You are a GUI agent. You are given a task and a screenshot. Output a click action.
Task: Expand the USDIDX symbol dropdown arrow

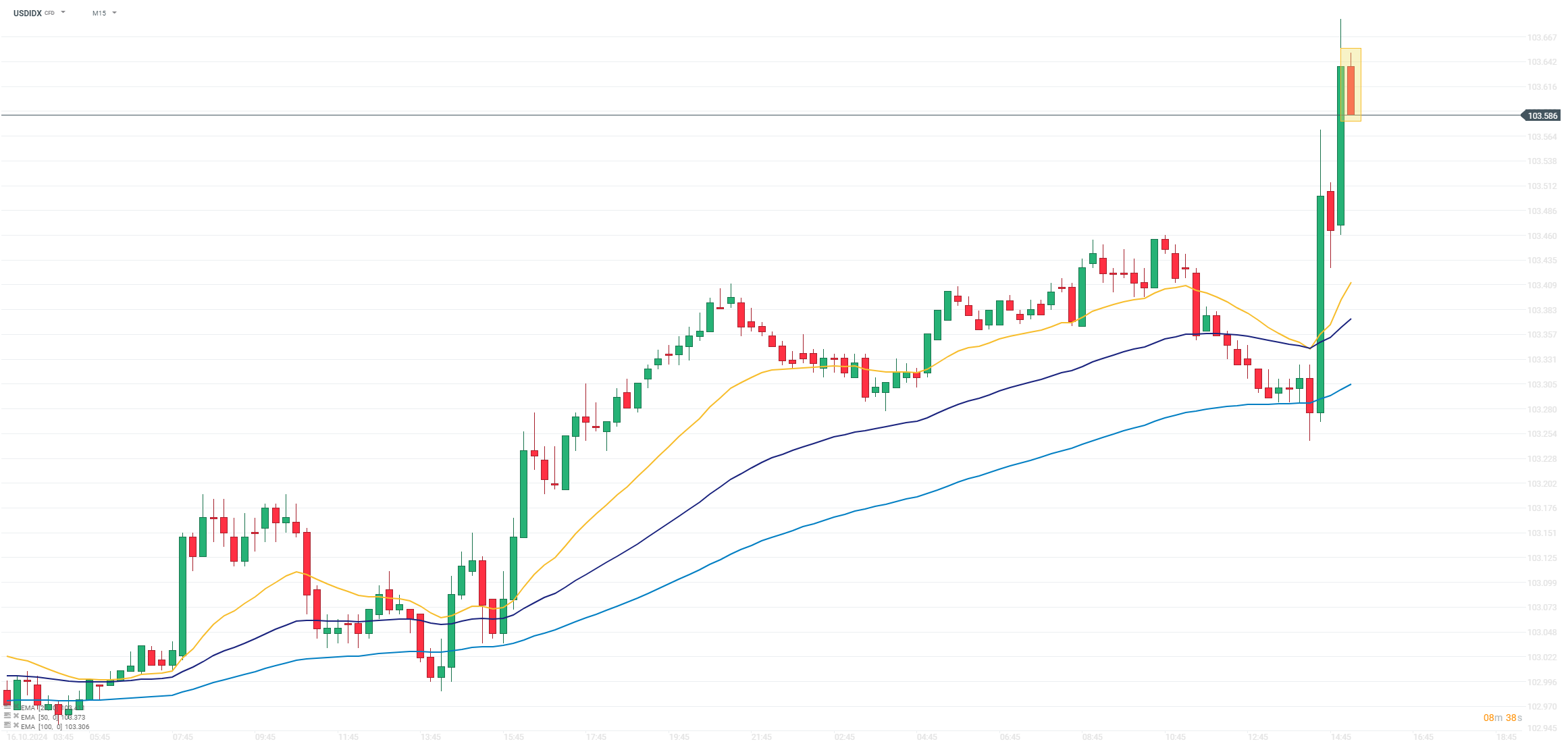click(x=63, y=12)
